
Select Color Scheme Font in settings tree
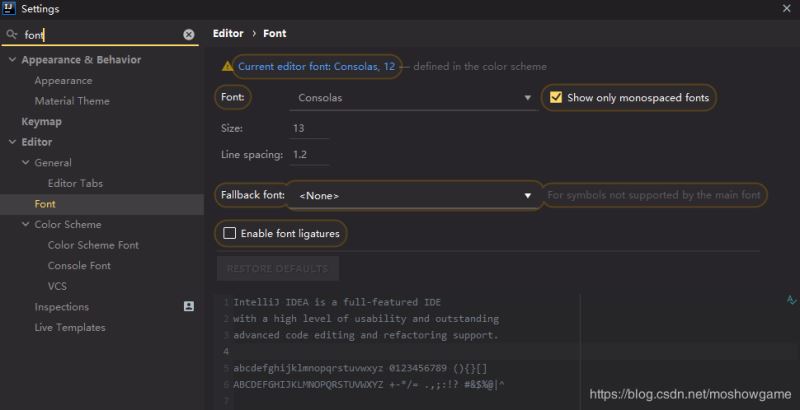pyautogui.click(x=93, y=245)
